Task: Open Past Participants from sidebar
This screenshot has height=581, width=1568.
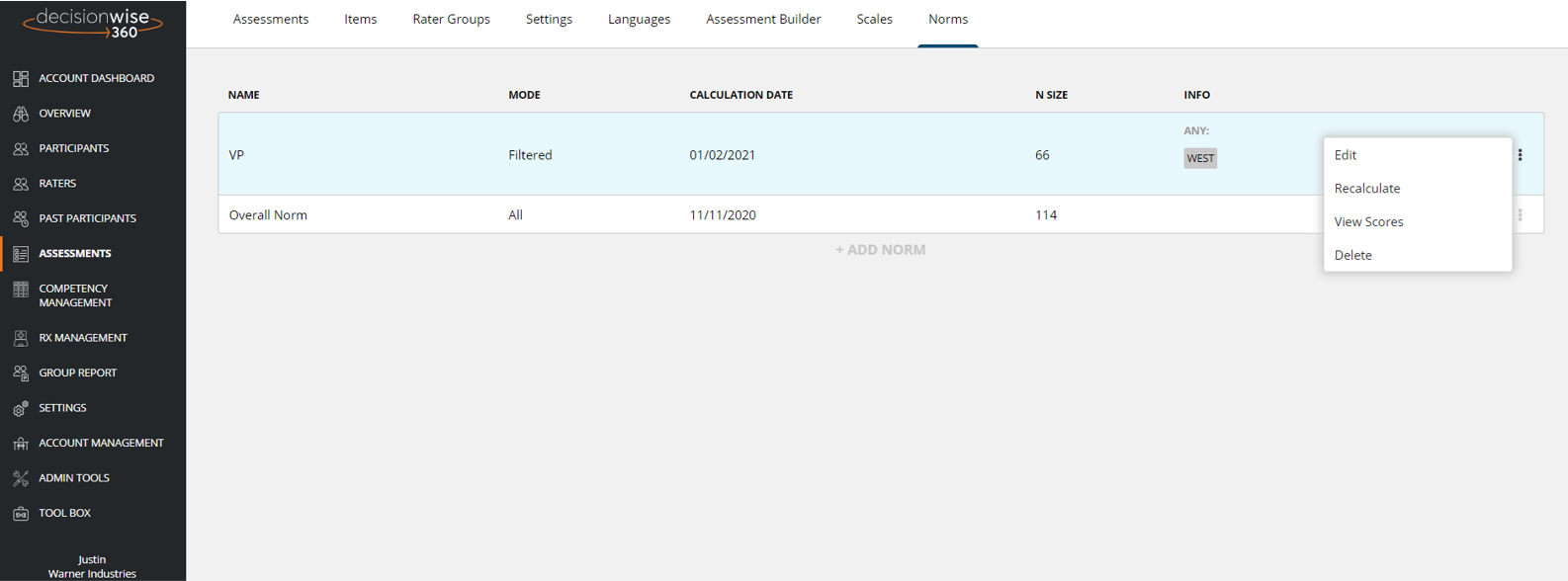Action: [88, 218]
